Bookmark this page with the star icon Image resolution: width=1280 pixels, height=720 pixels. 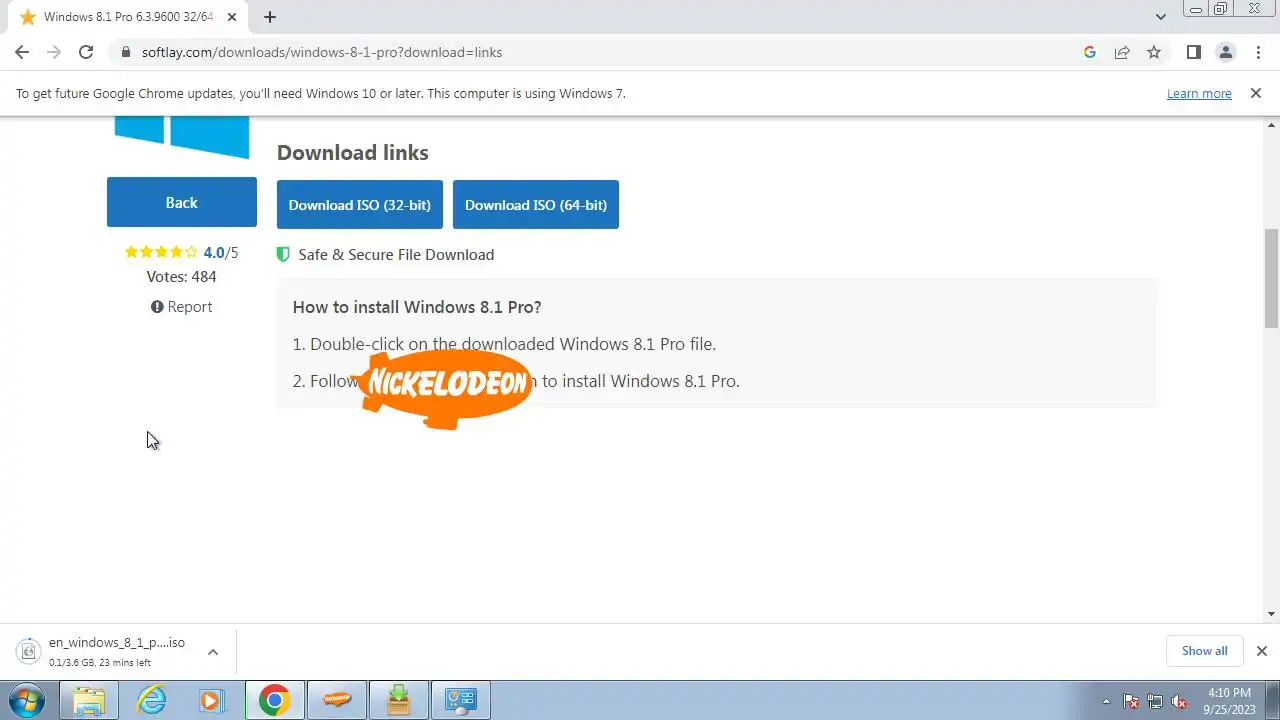point(1154,52)
